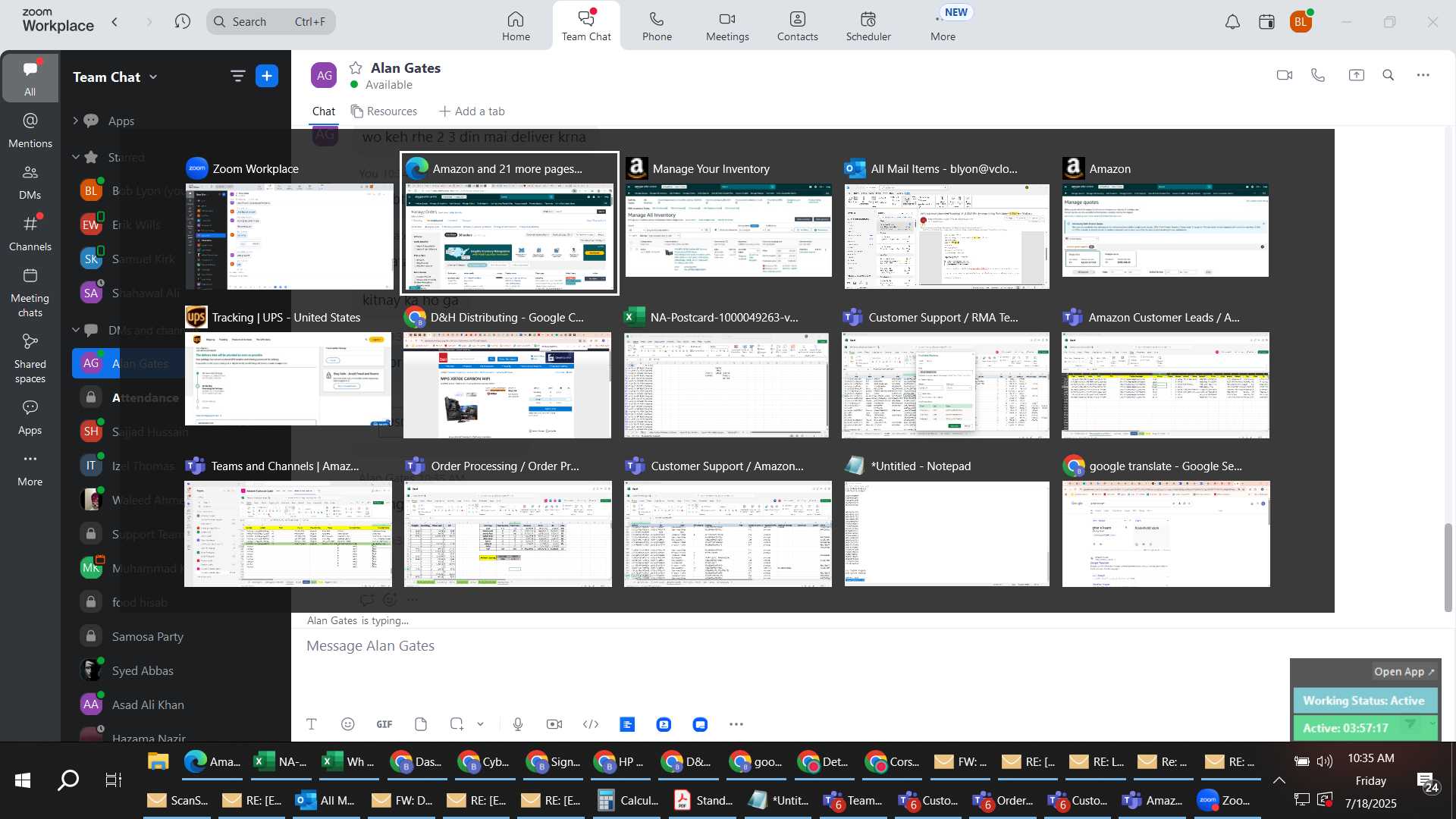Click the Search box
The width and height of the screenshot is (1456, 819).
tap(271, 22)
